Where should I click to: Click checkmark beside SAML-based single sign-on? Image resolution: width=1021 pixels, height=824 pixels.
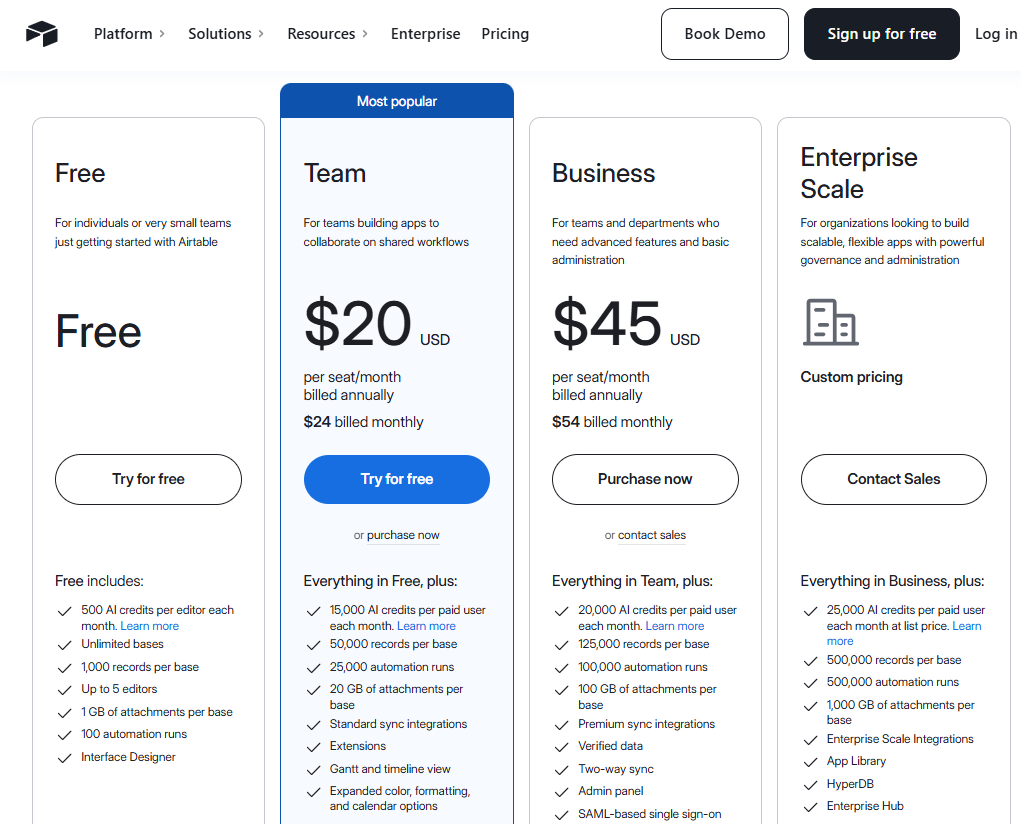click(561, 815)
